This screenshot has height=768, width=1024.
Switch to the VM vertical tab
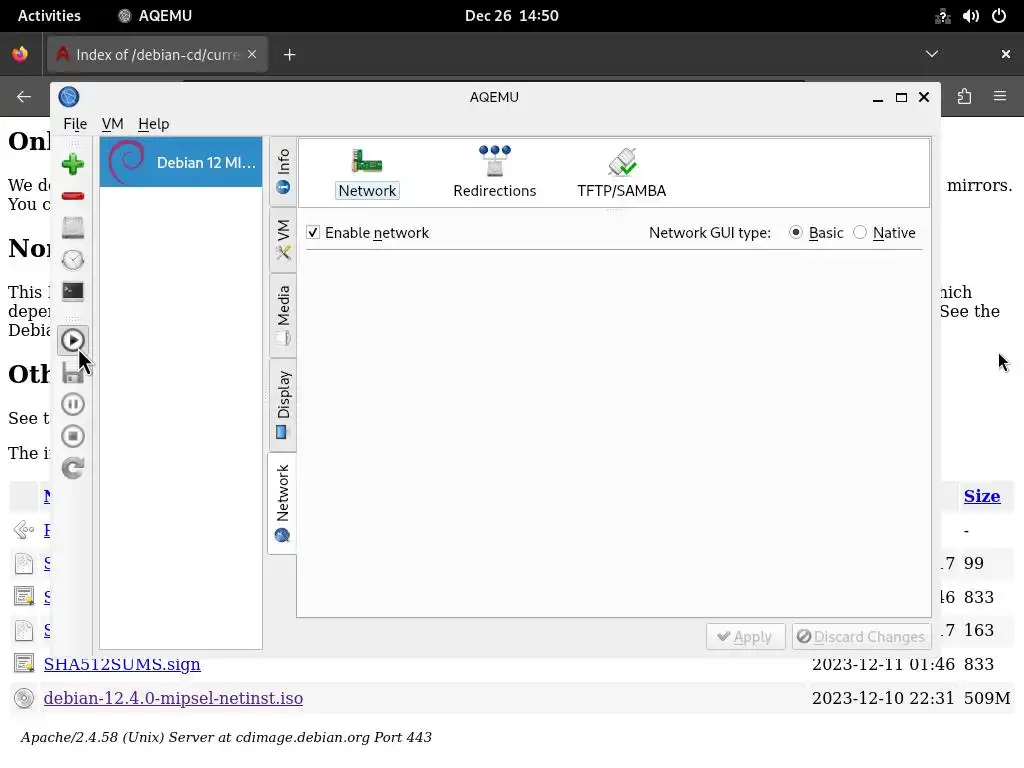coord(283,240)
